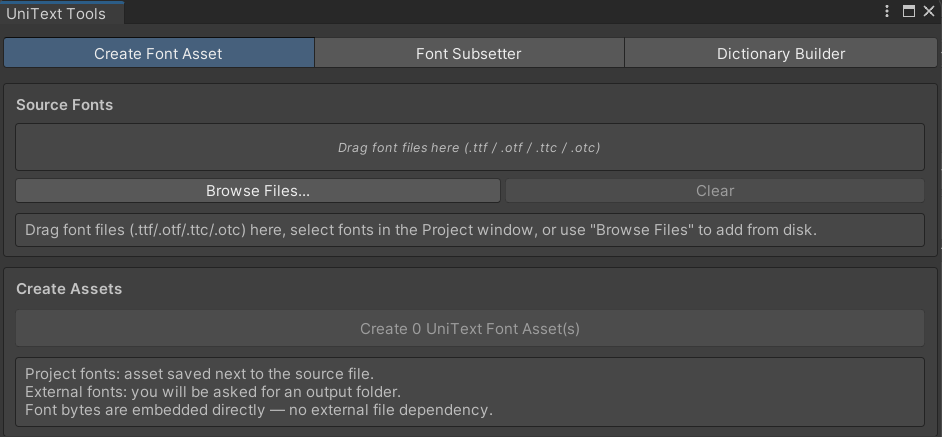Screen dimensions: 942x437
Task: Maximize the UniText Tools window
Action: coord(908,11)
